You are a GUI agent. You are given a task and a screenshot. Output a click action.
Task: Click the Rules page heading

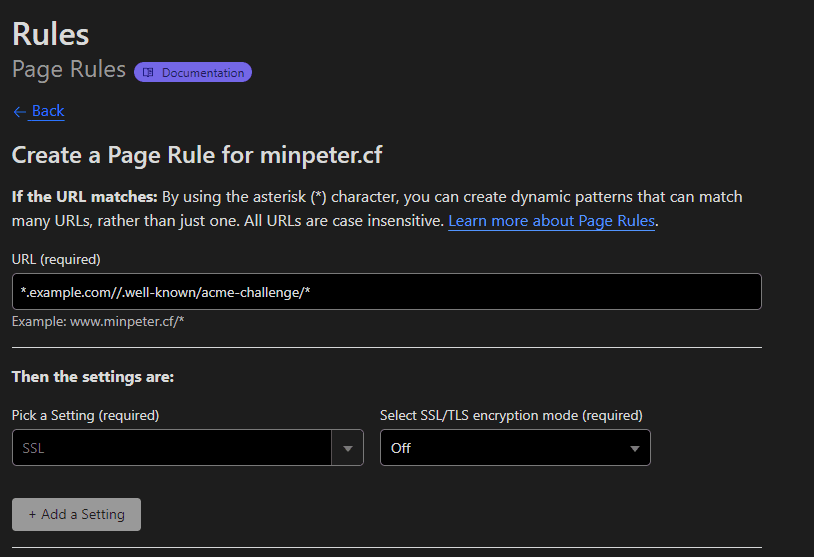[x=51, y=34]
